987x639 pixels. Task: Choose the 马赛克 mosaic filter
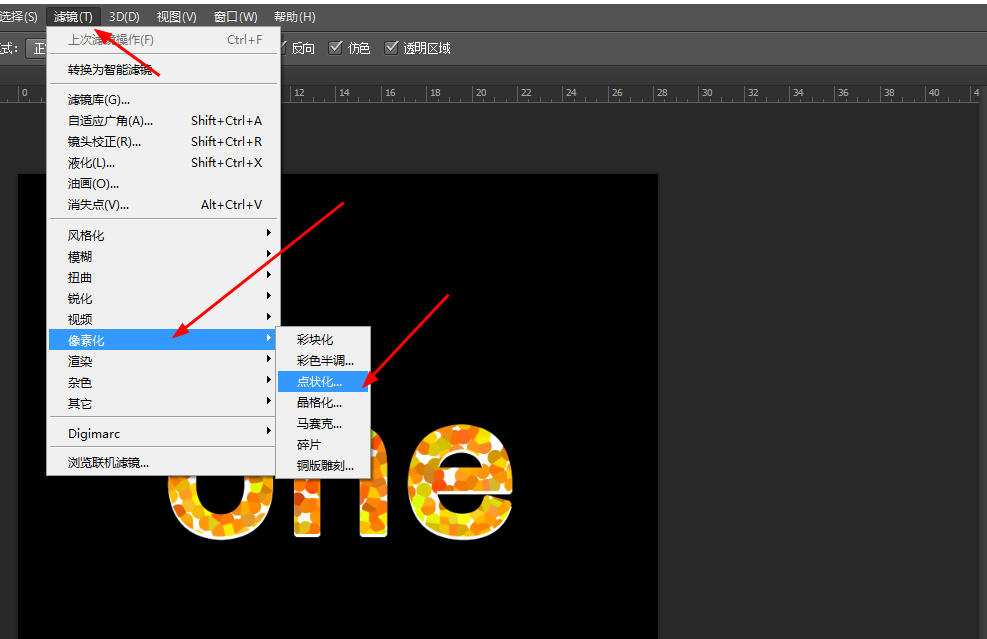point(321,423)
